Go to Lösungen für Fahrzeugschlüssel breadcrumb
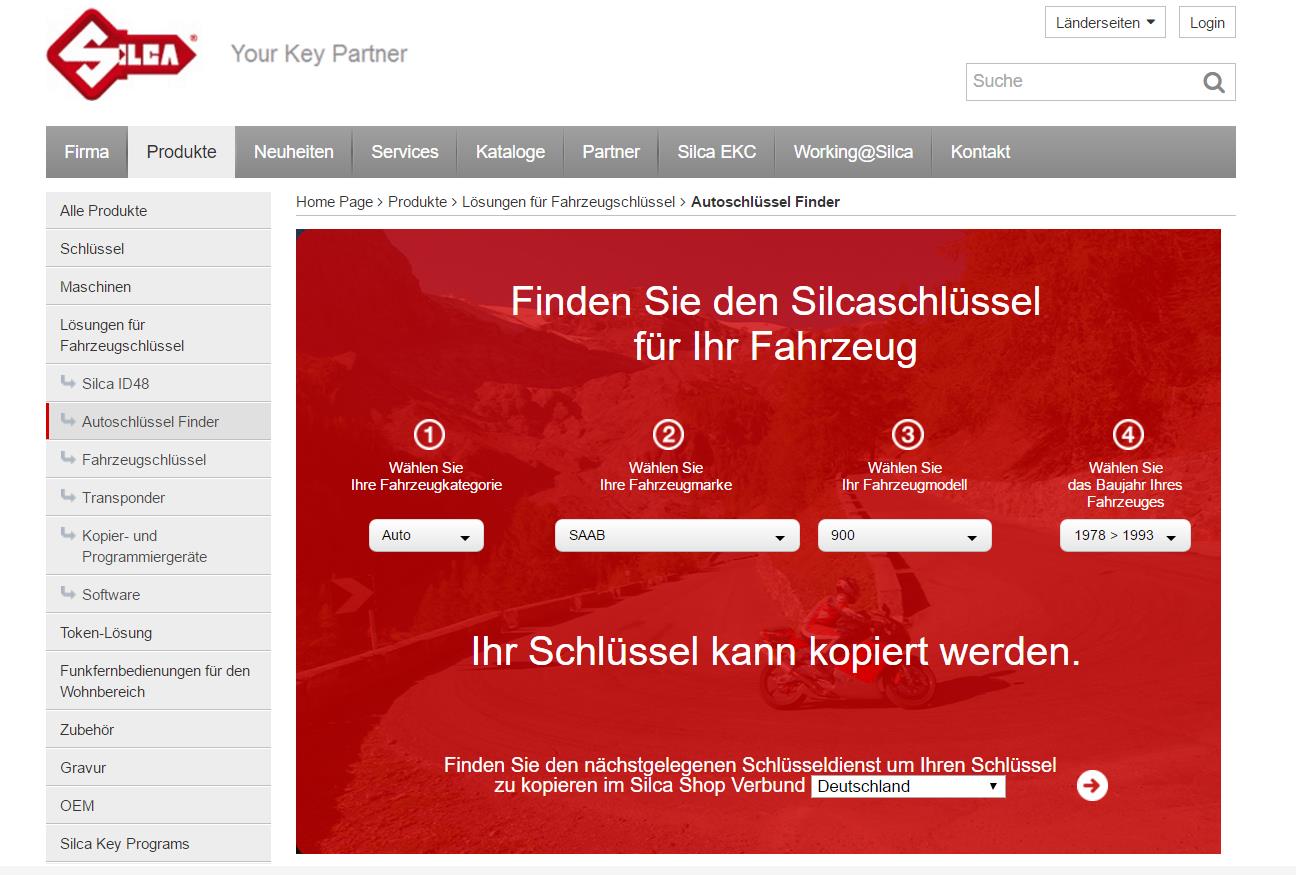This screenshot has width=1296, height=875. point(568,202)
